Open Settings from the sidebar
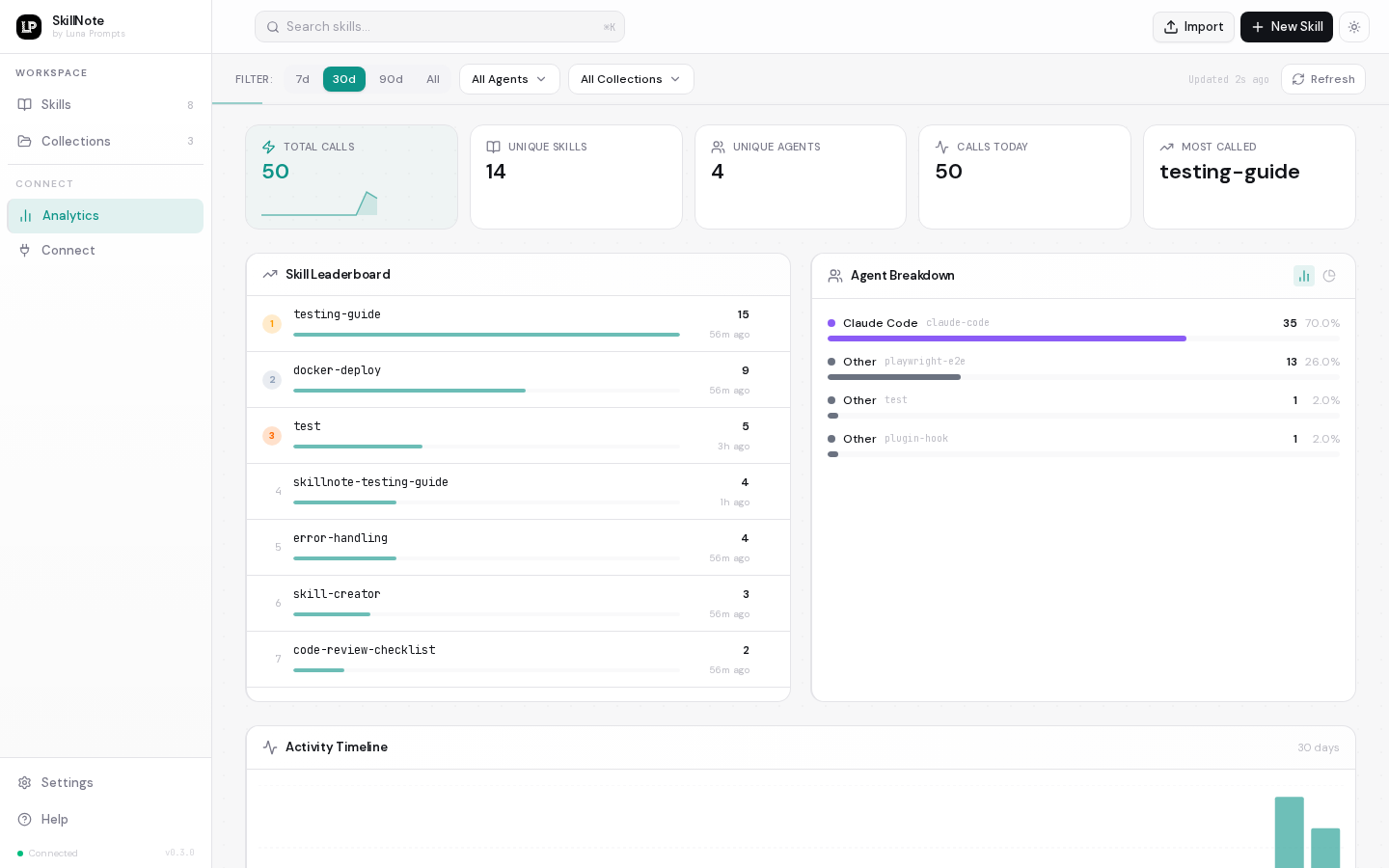Image resolution: width=1389 pixels, height=868 pixels. coord(67,783)
